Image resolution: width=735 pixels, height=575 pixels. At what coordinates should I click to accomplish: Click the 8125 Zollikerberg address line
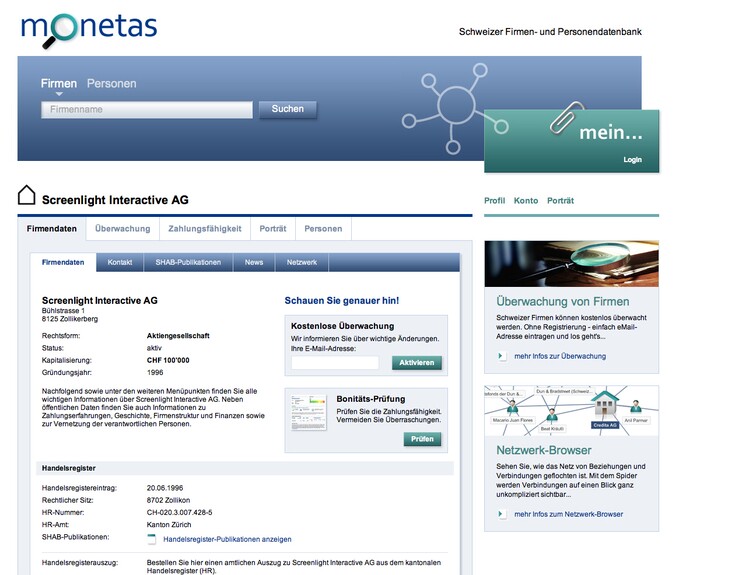[70, 319]
